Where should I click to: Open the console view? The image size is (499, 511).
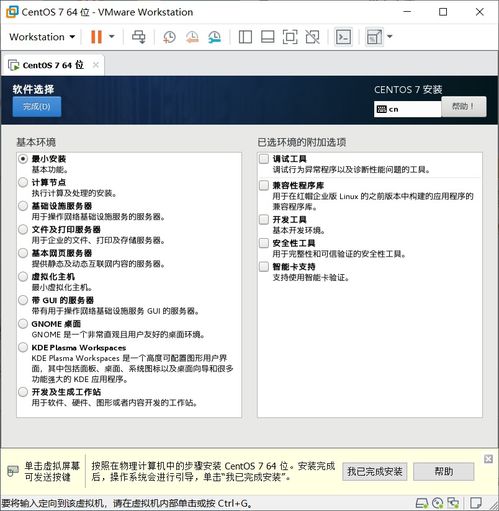click(x=343, y=37)
